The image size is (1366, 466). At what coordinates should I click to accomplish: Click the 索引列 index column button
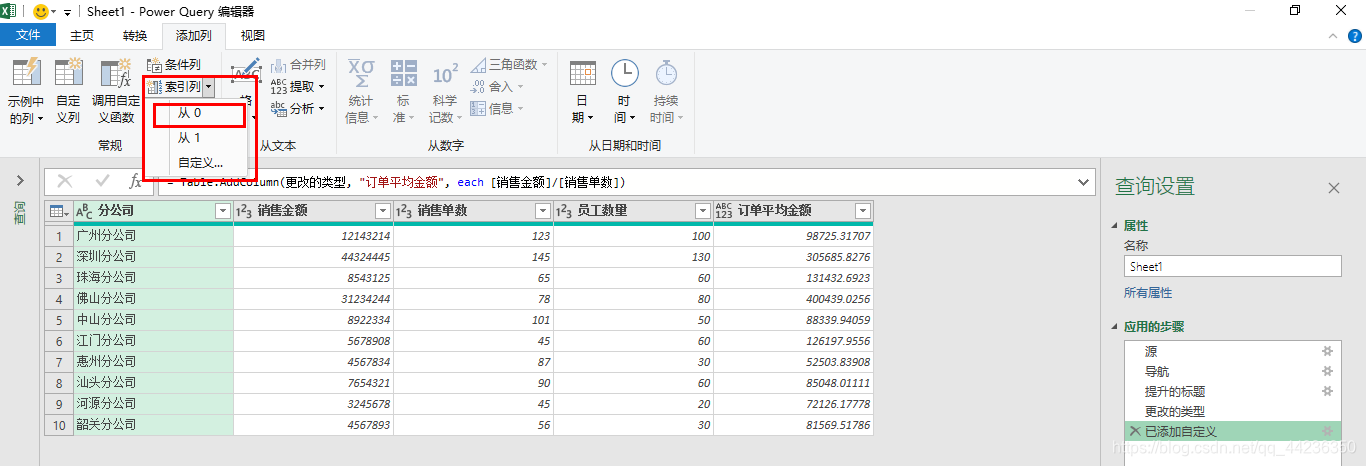(174, 87)
